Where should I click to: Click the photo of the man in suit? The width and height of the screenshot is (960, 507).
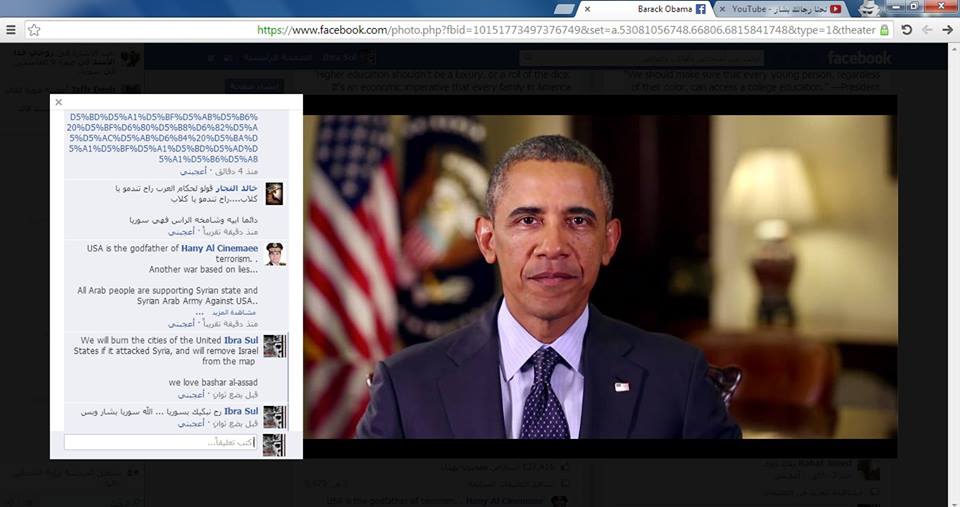click(600, 276)
